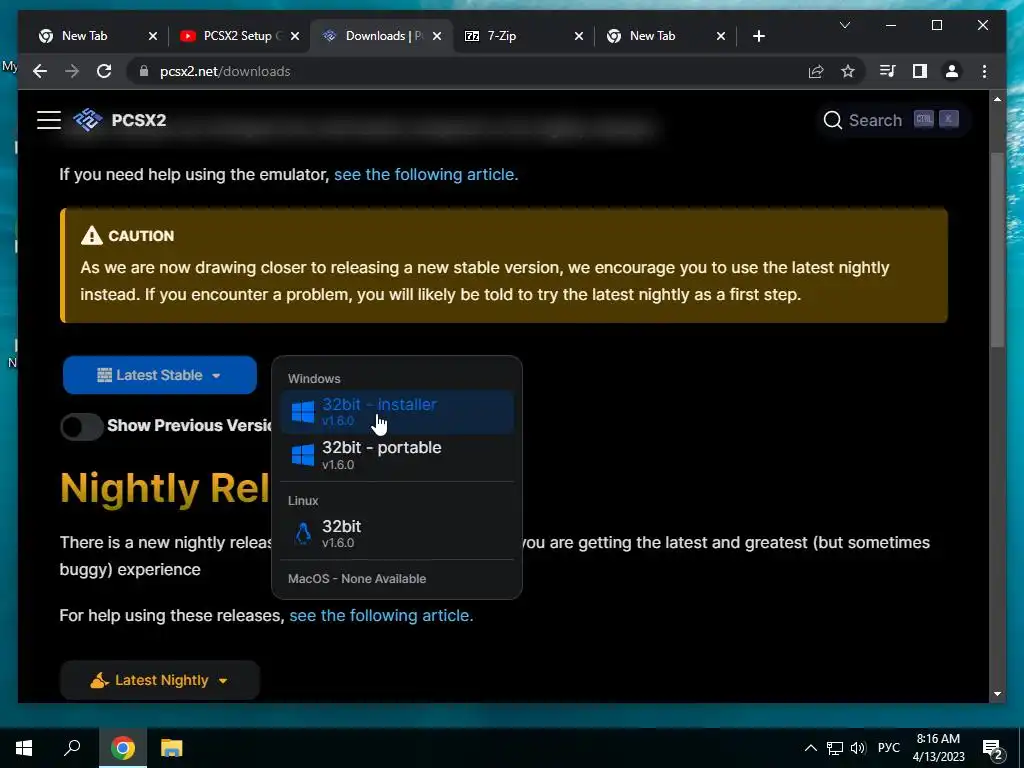Download Linux 32bit v1.6.0
Screen dimensions: 1024x768
pos(397,533)
